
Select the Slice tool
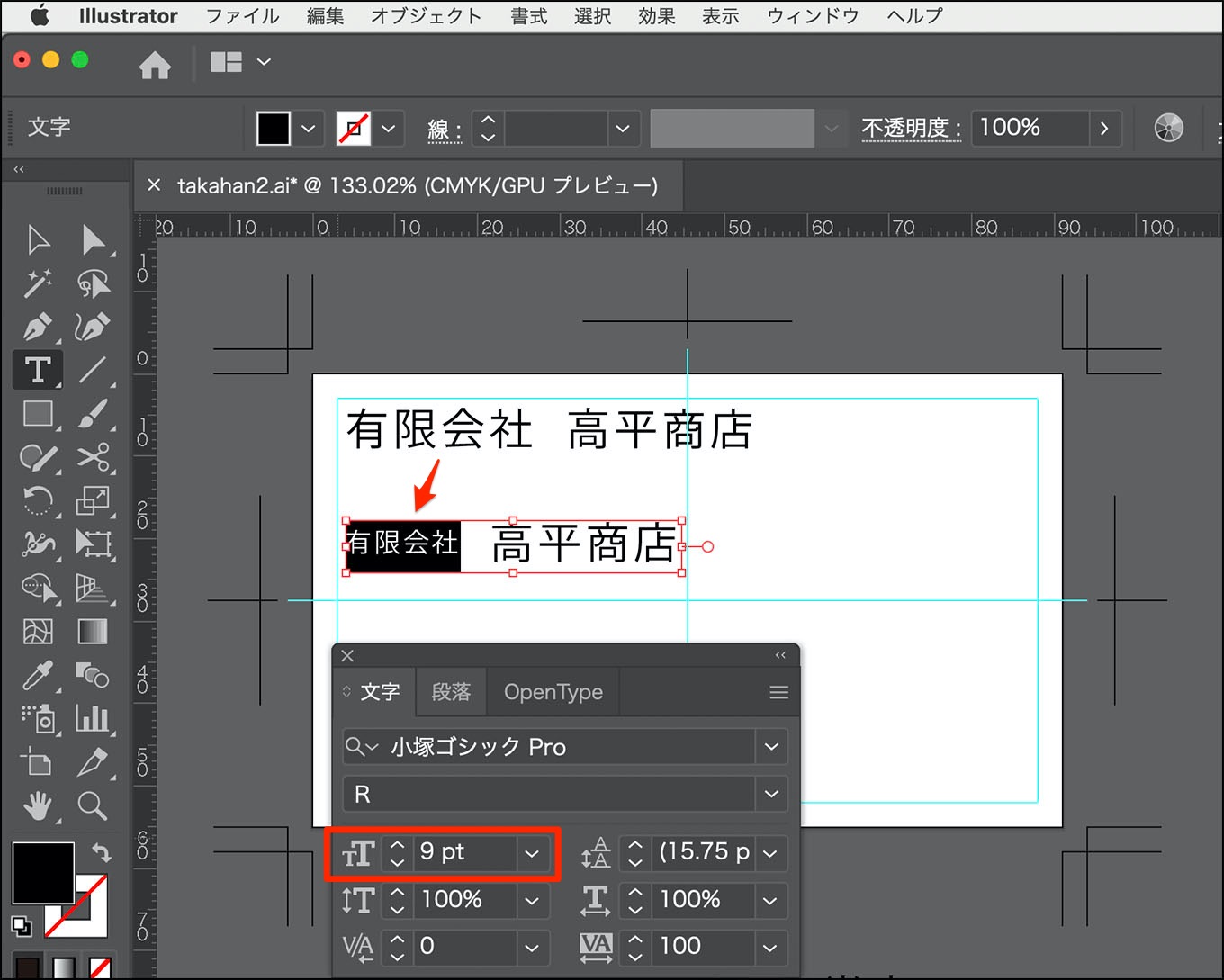tap(93, 761)
